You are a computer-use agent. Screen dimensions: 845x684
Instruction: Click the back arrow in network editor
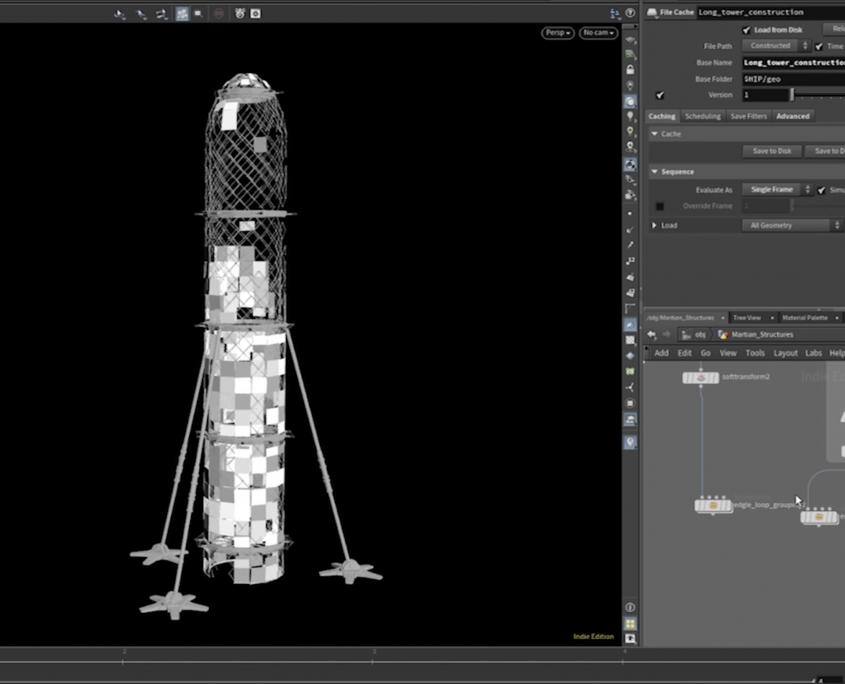pos(652,334)
